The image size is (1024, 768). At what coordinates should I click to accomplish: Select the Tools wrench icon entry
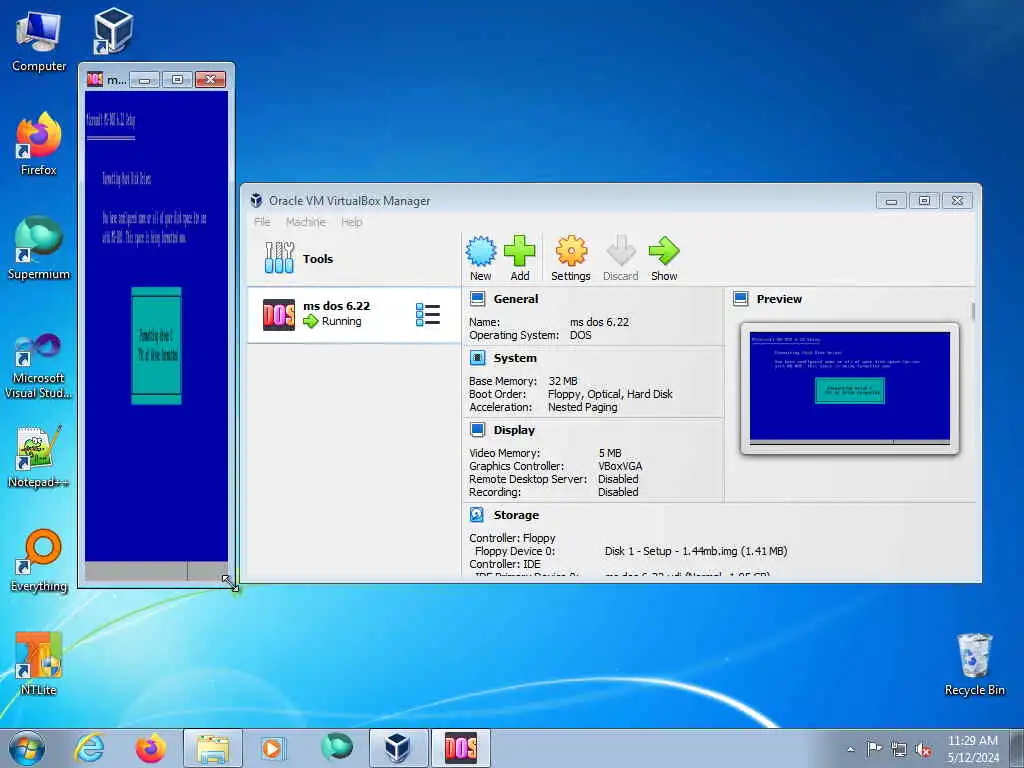(x=279, y=258)
